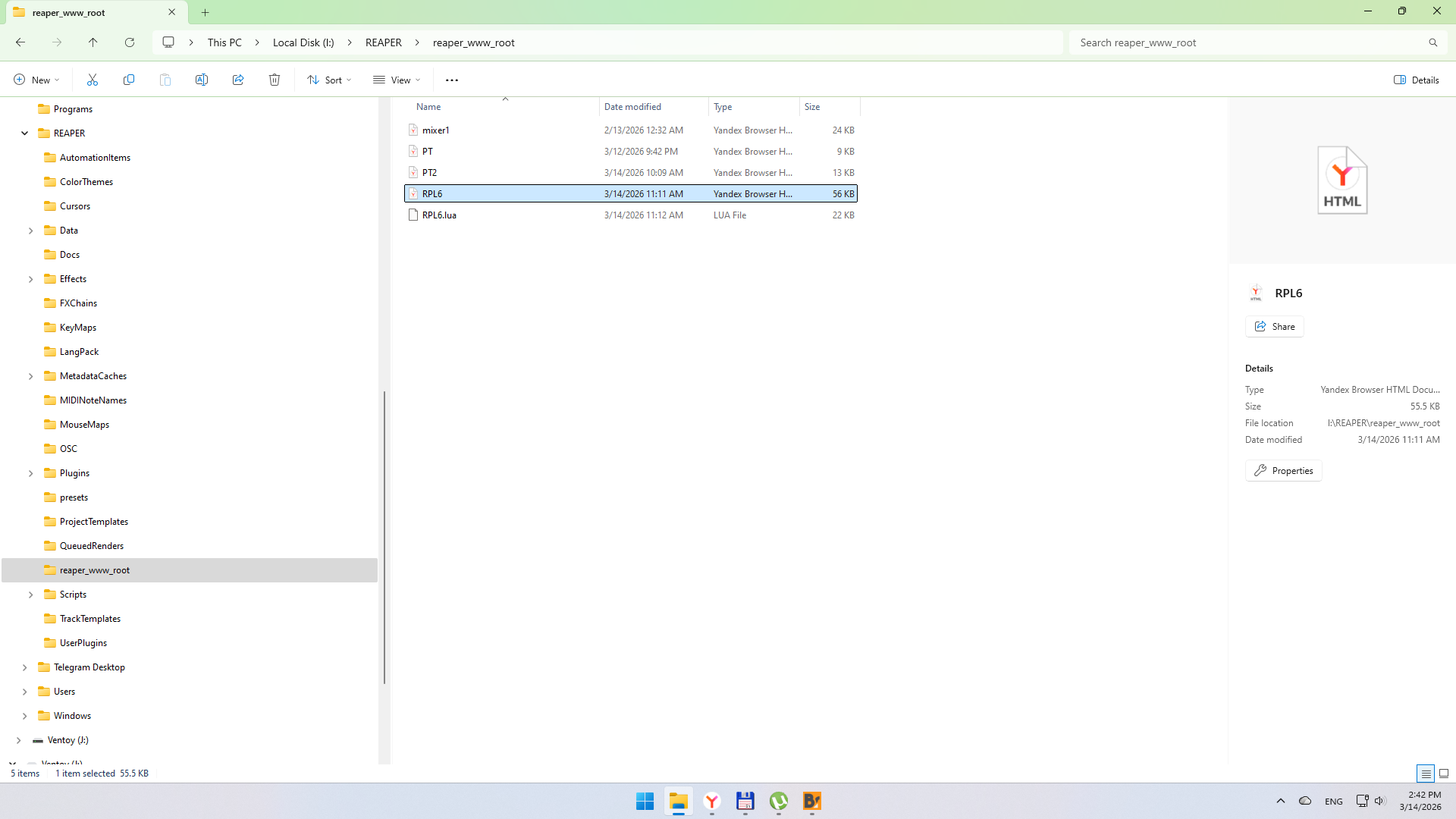Switch to details list view in status bar
Viewport: 1456px width, 819px height.
pos(1426,773)
